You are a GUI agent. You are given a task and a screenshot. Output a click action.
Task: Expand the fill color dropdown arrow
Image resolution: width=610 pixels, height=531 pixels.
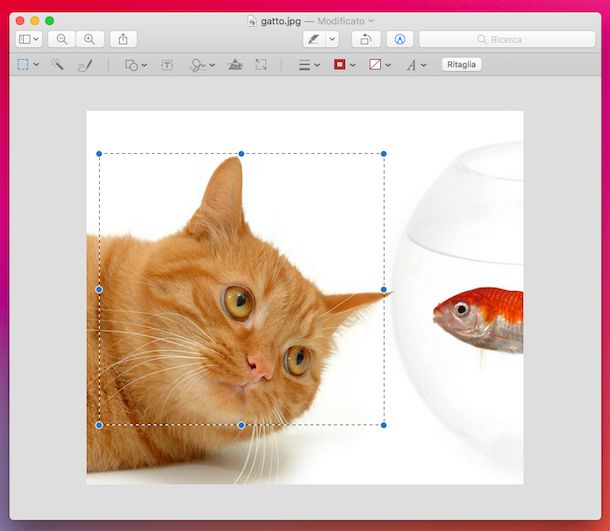tap(388, 65)
